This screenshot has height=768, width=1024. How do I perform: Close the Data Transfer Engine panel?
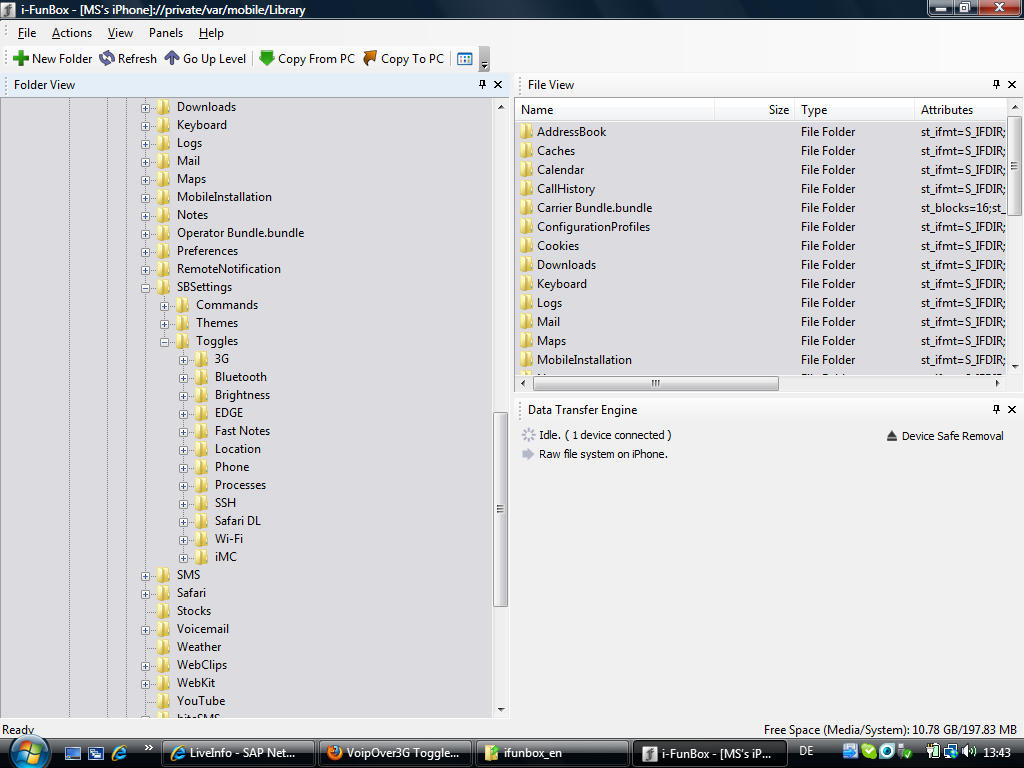[x=1012, y=410]
